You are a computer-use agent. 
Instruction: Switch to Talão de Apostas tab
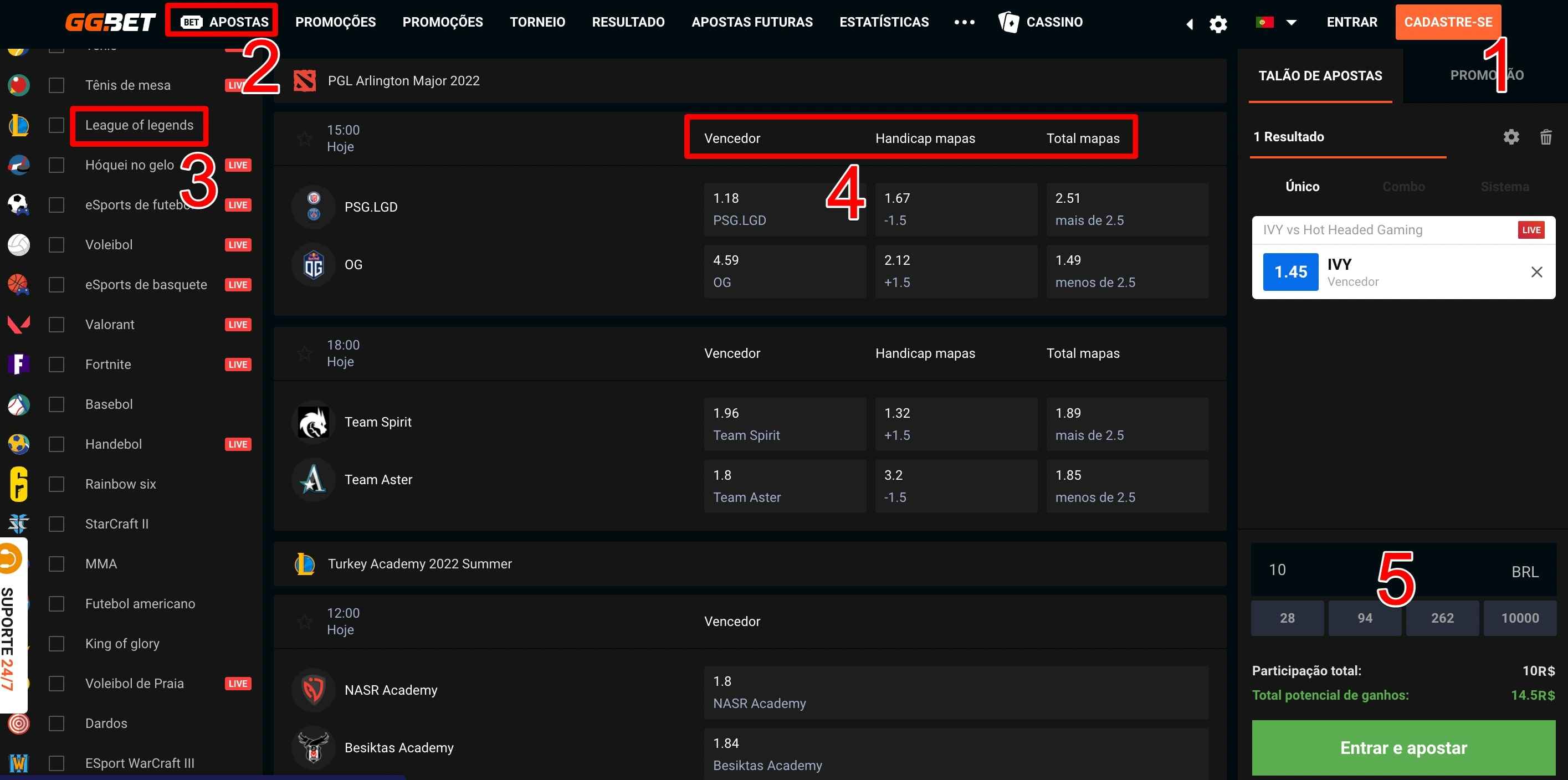(x=1320, y=75)
